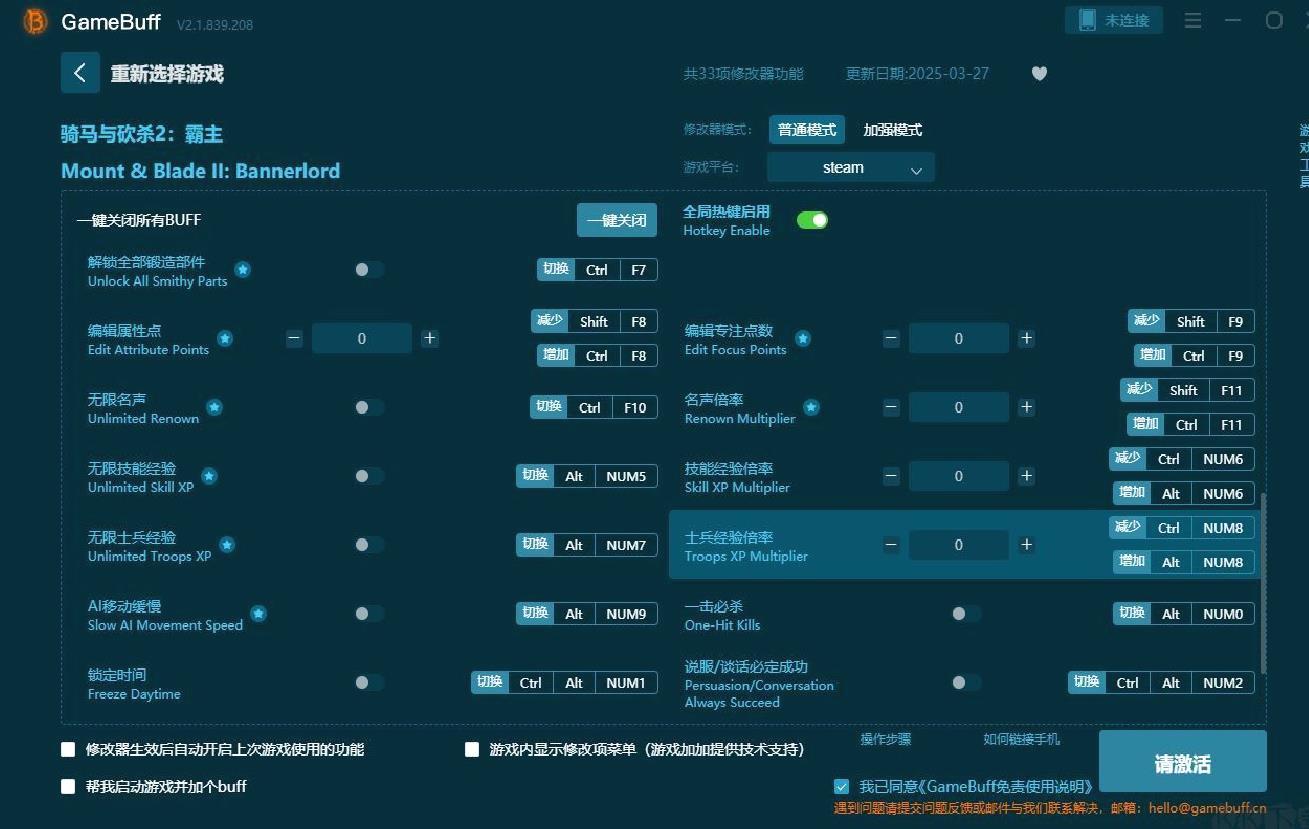1309x829 pixels.
Task: Click the Edit Attribute Points value field
Action: pyautogui.click(x=362, y=338)
